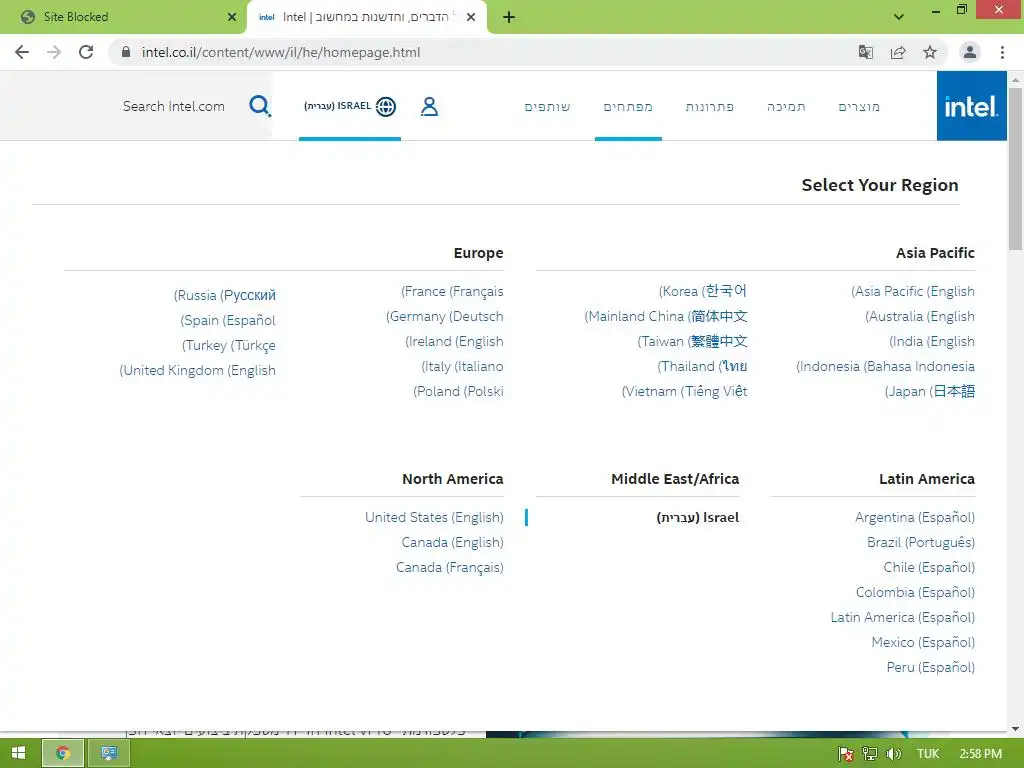Screen dimensions: 1024x768
Task: Click the Google Translate icon in address bar
Action: click(865, 52)
